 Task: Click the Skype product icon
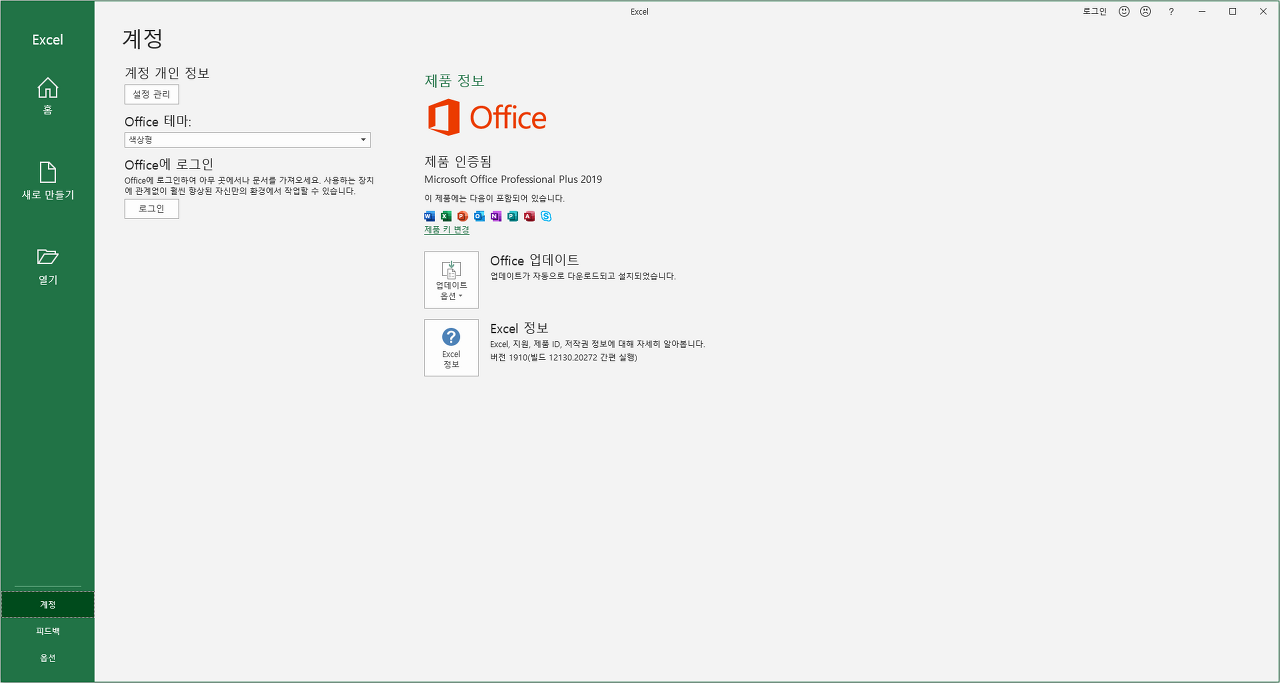tap(546, 216)
